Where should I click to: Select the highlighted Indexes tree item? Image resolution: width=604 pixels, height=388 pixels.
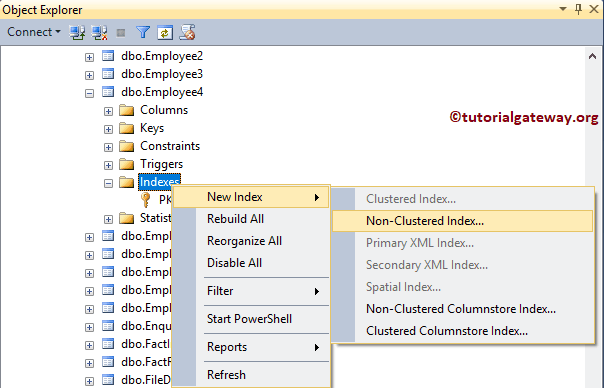coord(159,182)
